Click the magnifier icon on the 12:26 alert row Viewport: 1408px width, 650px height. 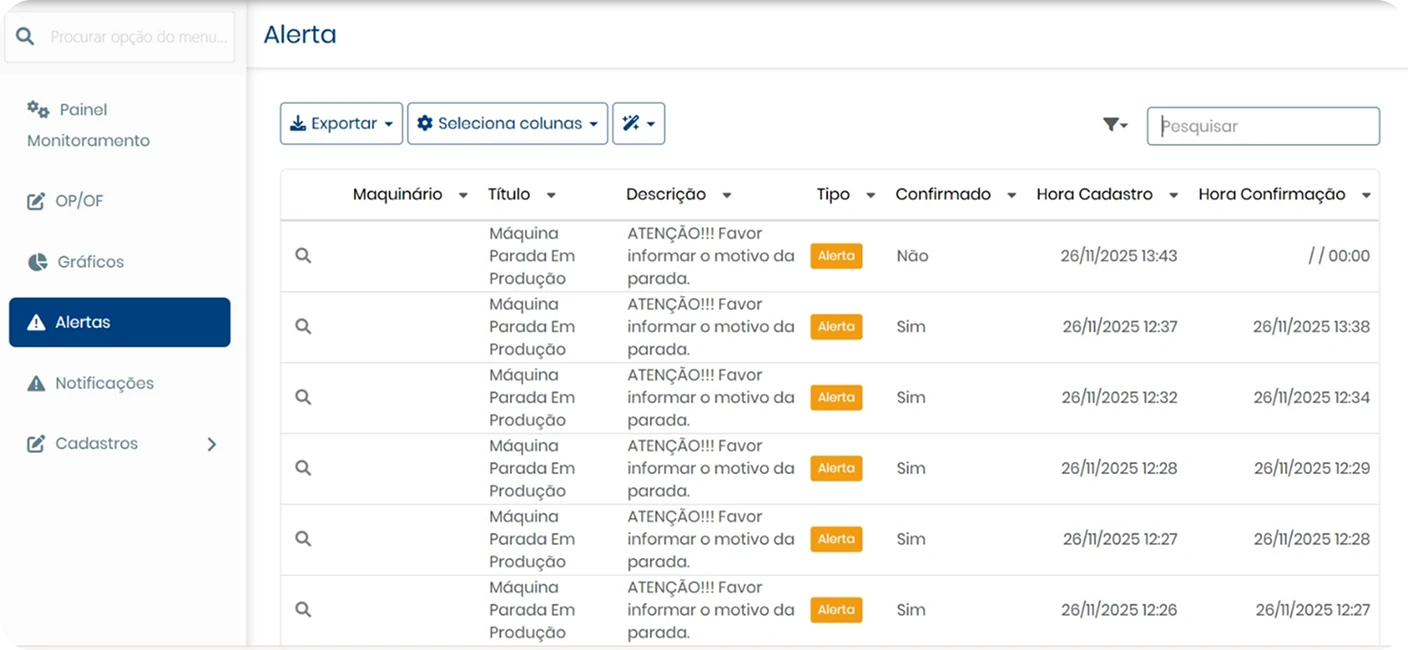click(303, 609)
